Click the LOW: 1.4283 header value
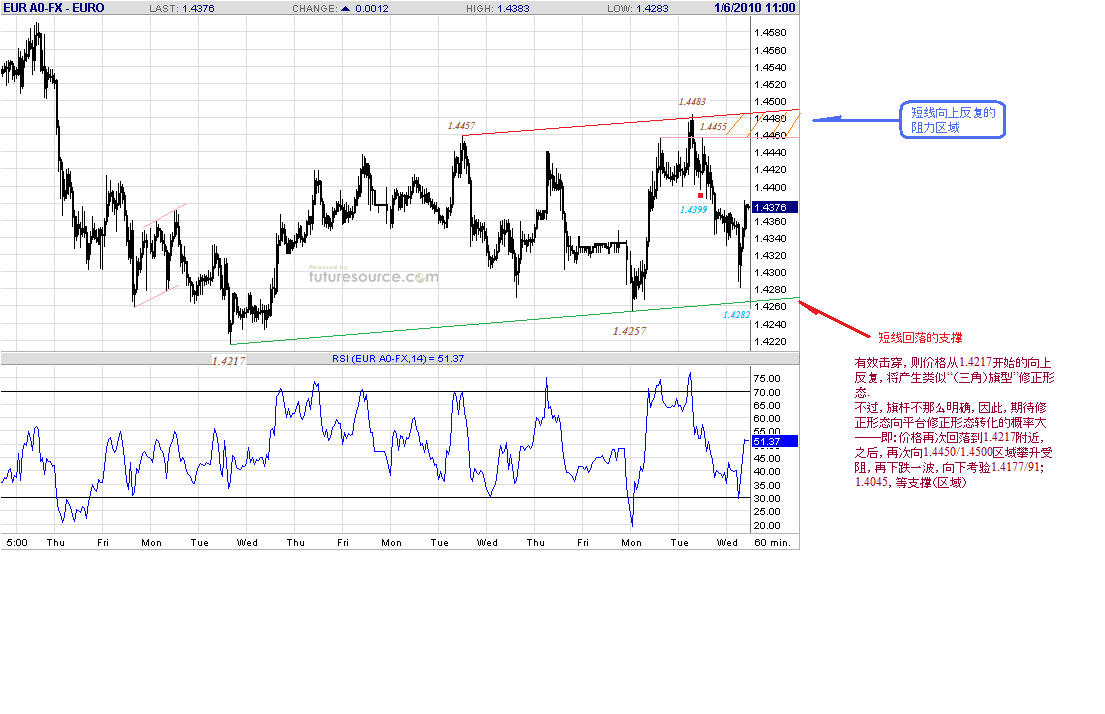 (x=638, y=8)
